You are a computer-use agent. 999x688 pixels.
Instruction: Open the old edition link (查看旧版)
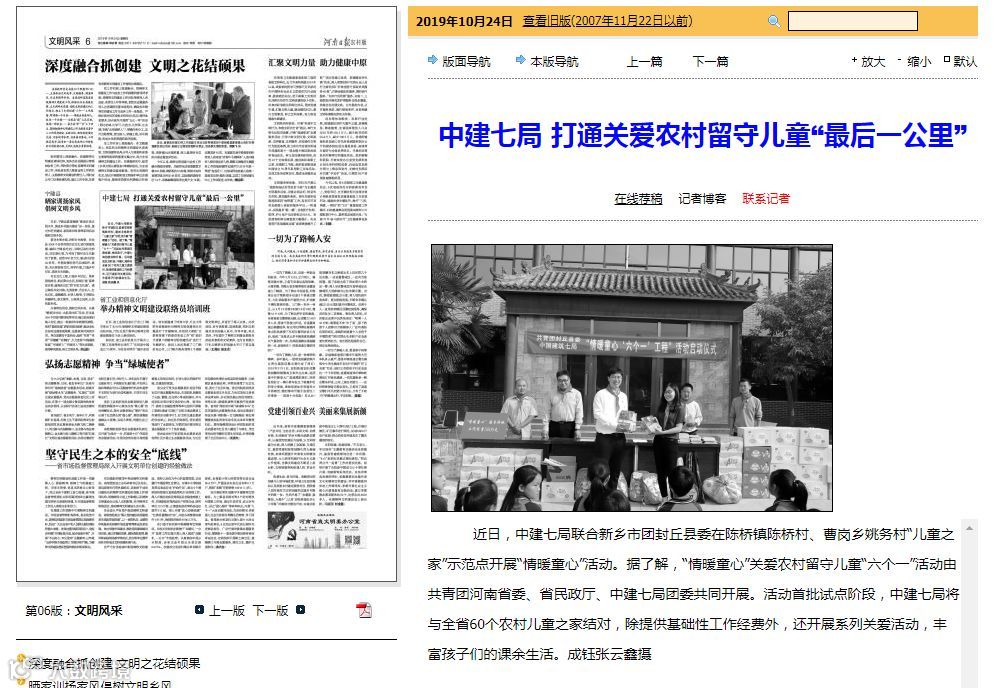[607, 21]
